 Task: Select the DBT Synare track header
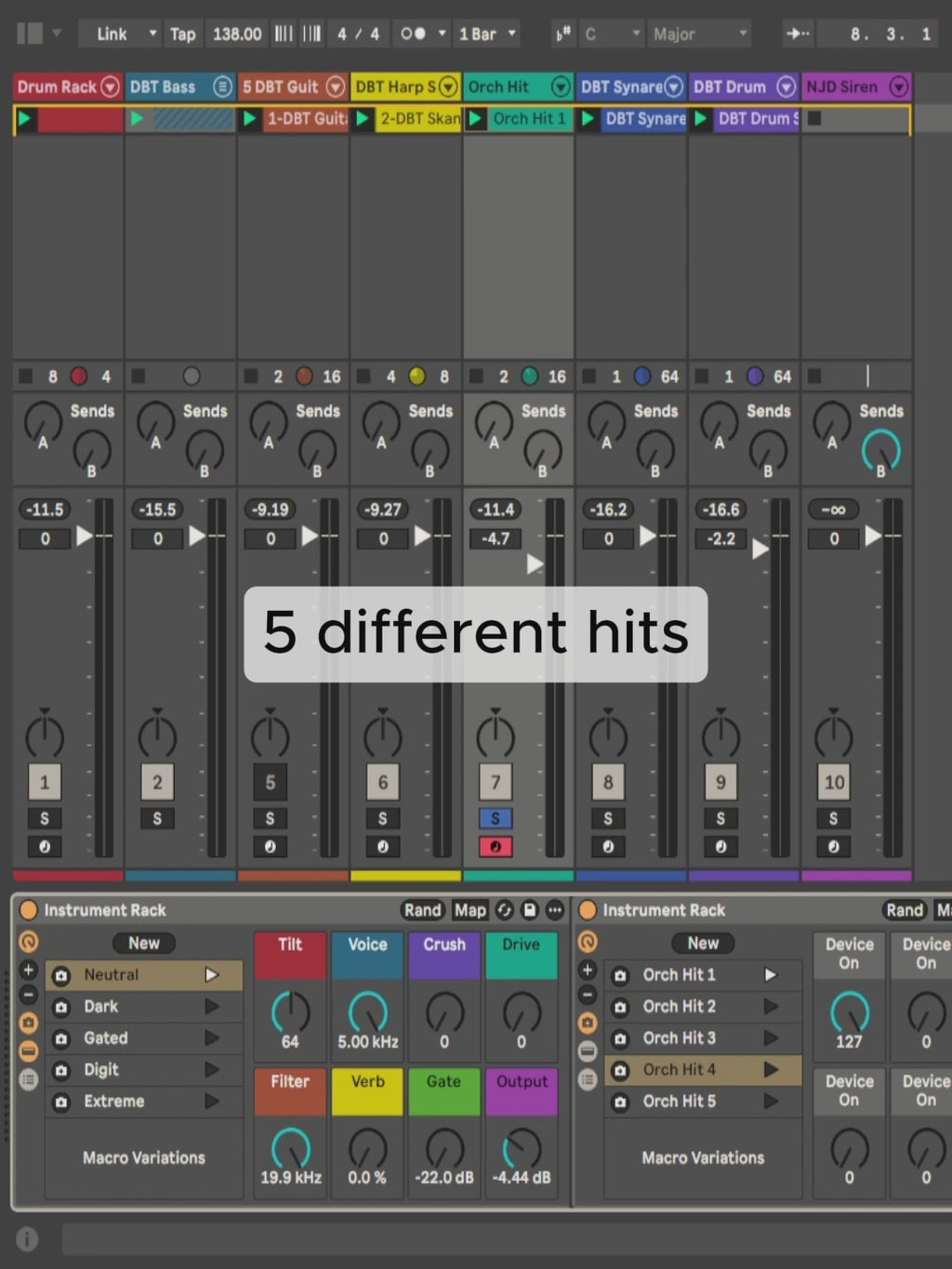[630, 86]
